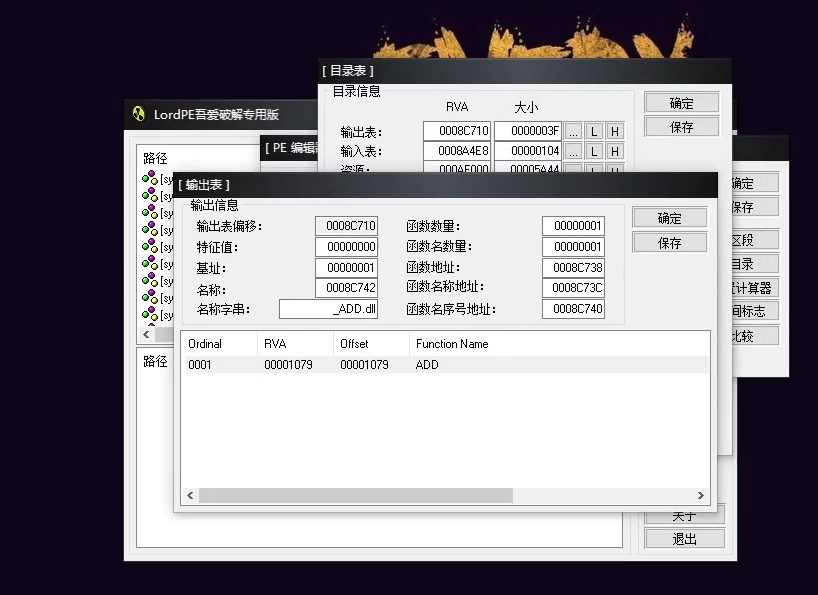Click the 函数名序号地址 field 0008C740
The width and height of the screenshot is (818, 595).
(573, 309)
